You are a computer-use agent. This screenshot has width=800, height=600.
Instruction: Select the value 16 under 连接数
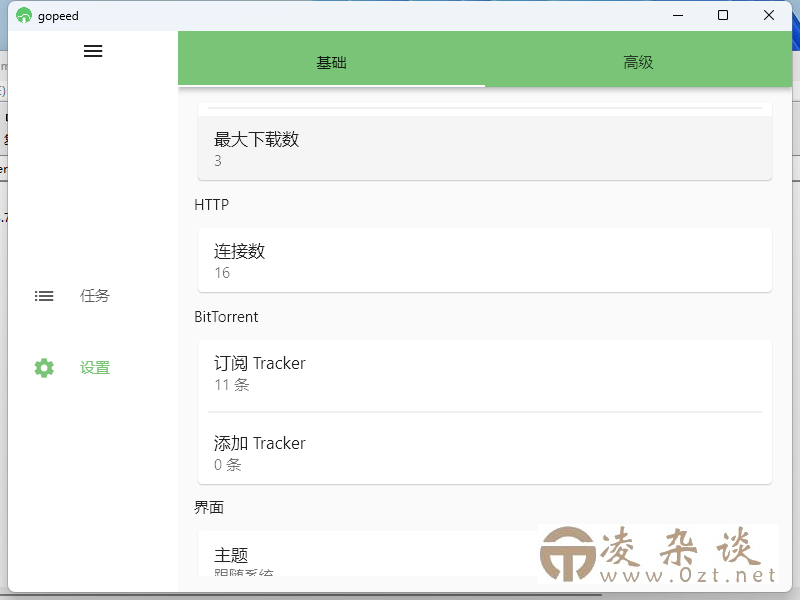pos(222,273)
